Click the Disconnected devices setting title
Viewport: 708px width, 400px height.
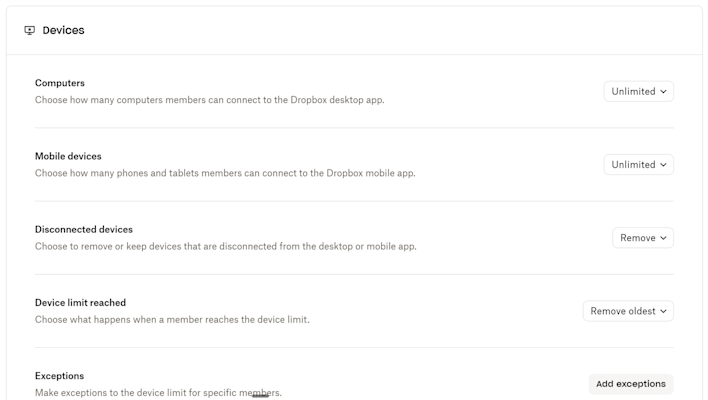[84, 229]
